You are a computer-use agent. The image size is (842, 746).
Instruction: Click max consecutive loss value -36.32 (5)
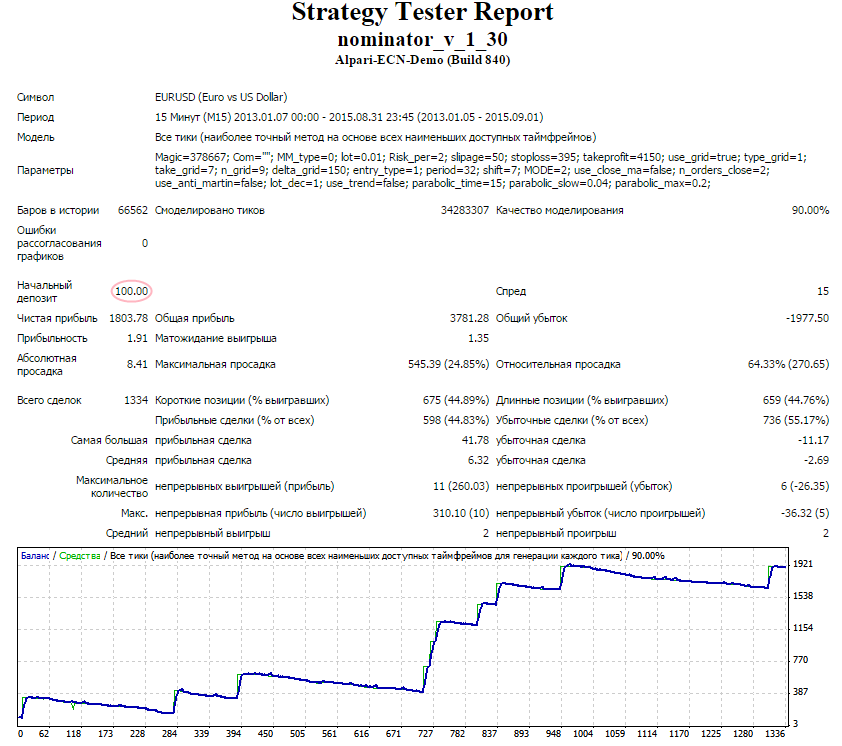coord(804,513)
